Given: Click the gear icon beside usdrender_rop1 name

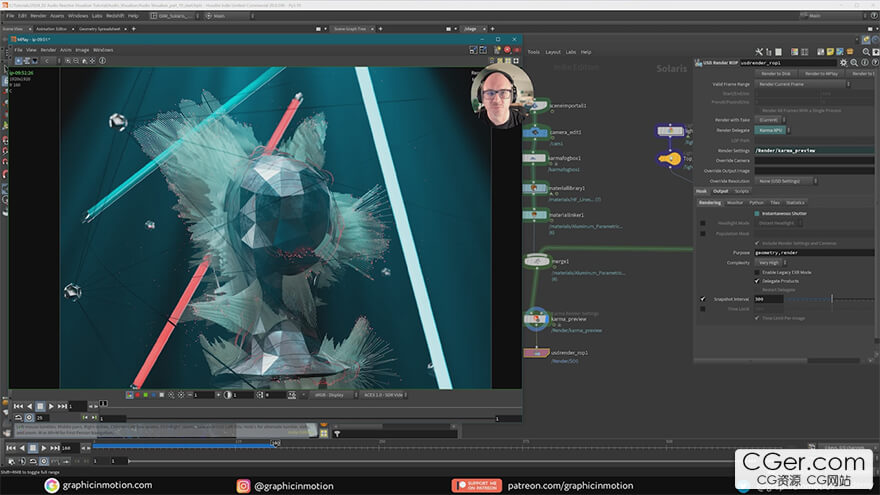Looking at the screenshot, I should click(844, 63).
